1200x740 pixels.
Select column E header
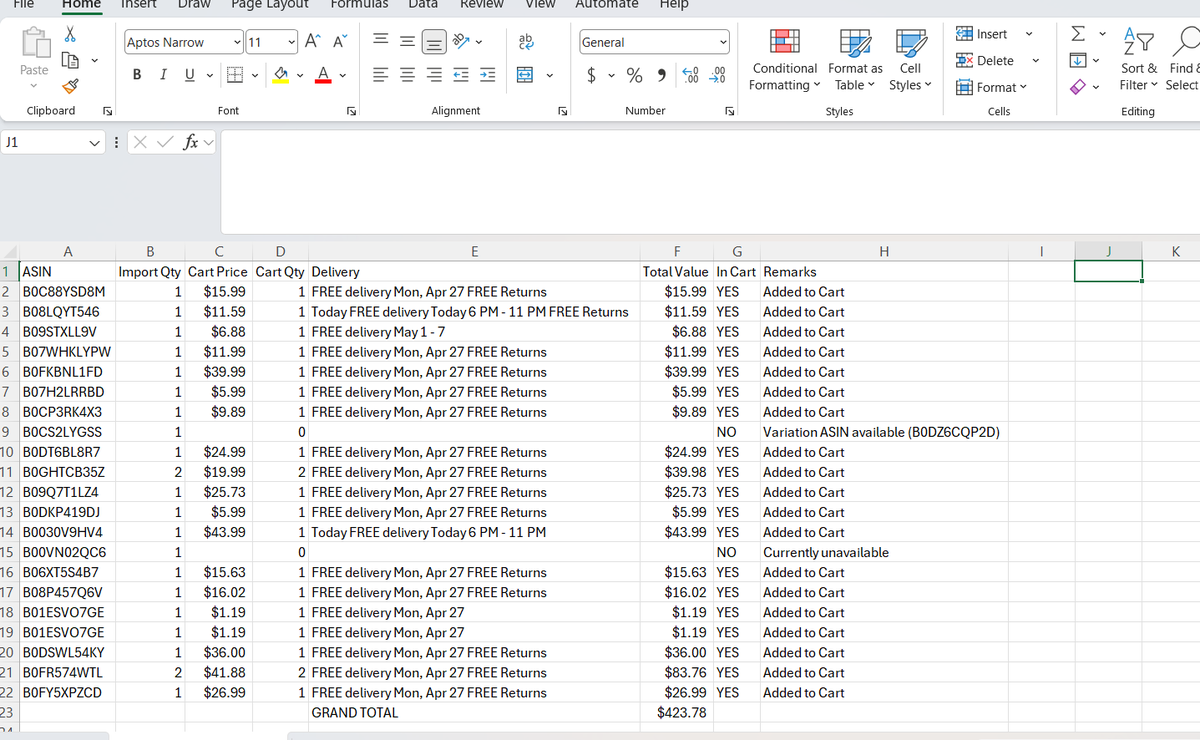474,252
